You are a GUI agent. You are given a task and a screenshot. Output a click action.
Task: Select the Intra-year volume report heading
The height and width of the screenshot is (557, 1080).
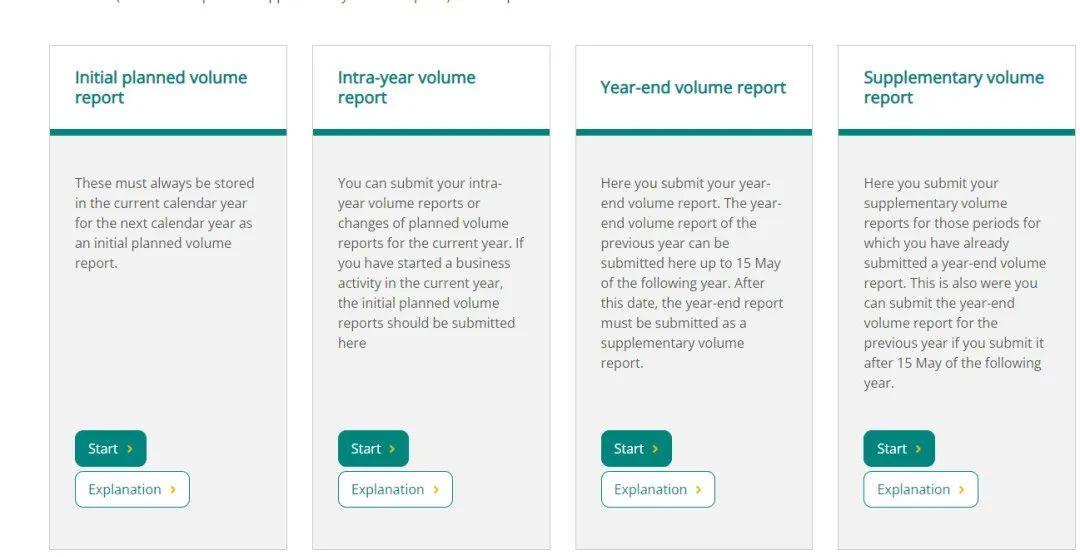tap(406, 88)
